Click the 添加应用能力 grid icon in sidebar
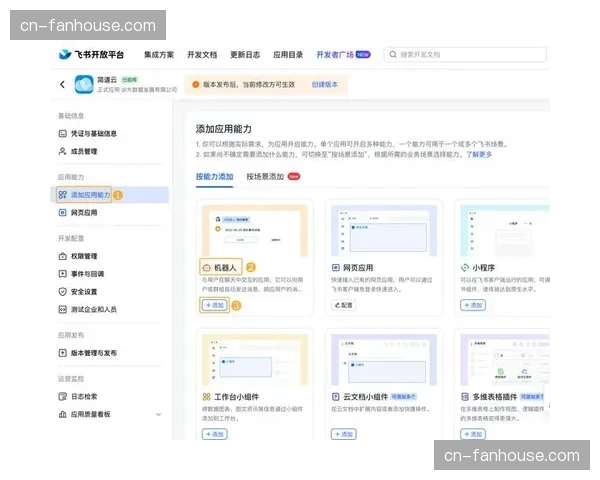The image size is (600, 480). (62, 195)
